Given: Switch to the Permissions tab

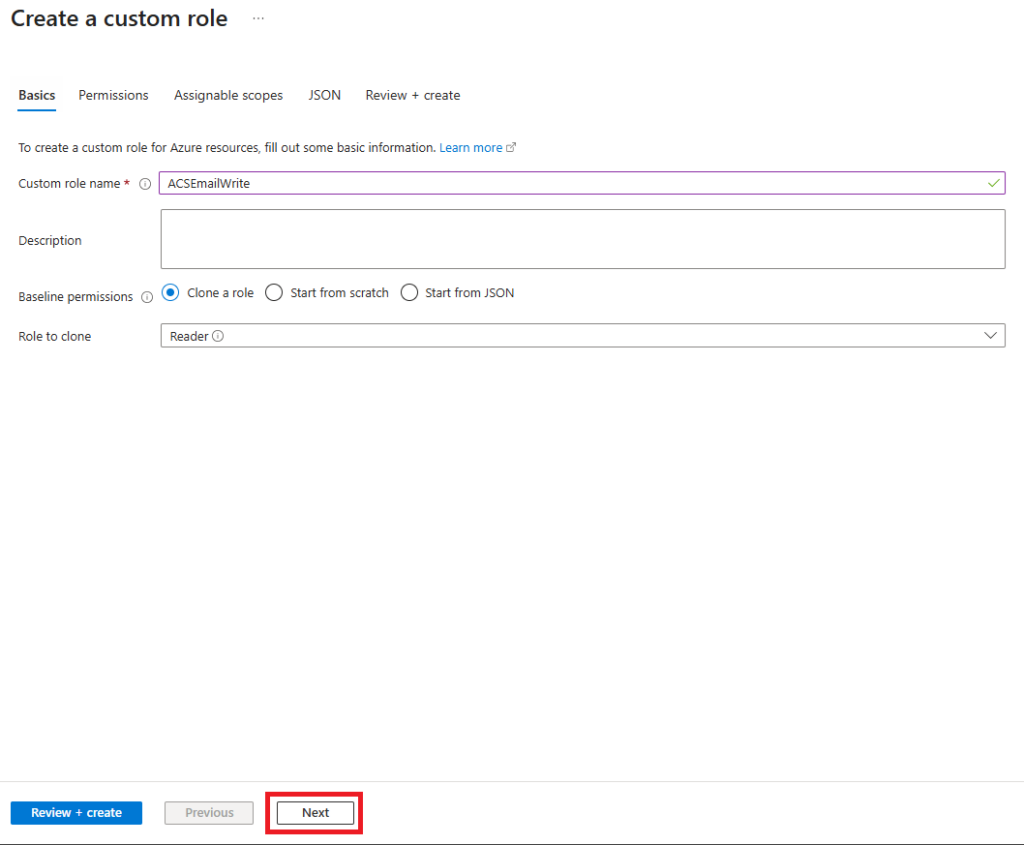Looking at the screenshot, I should point(113,95).
